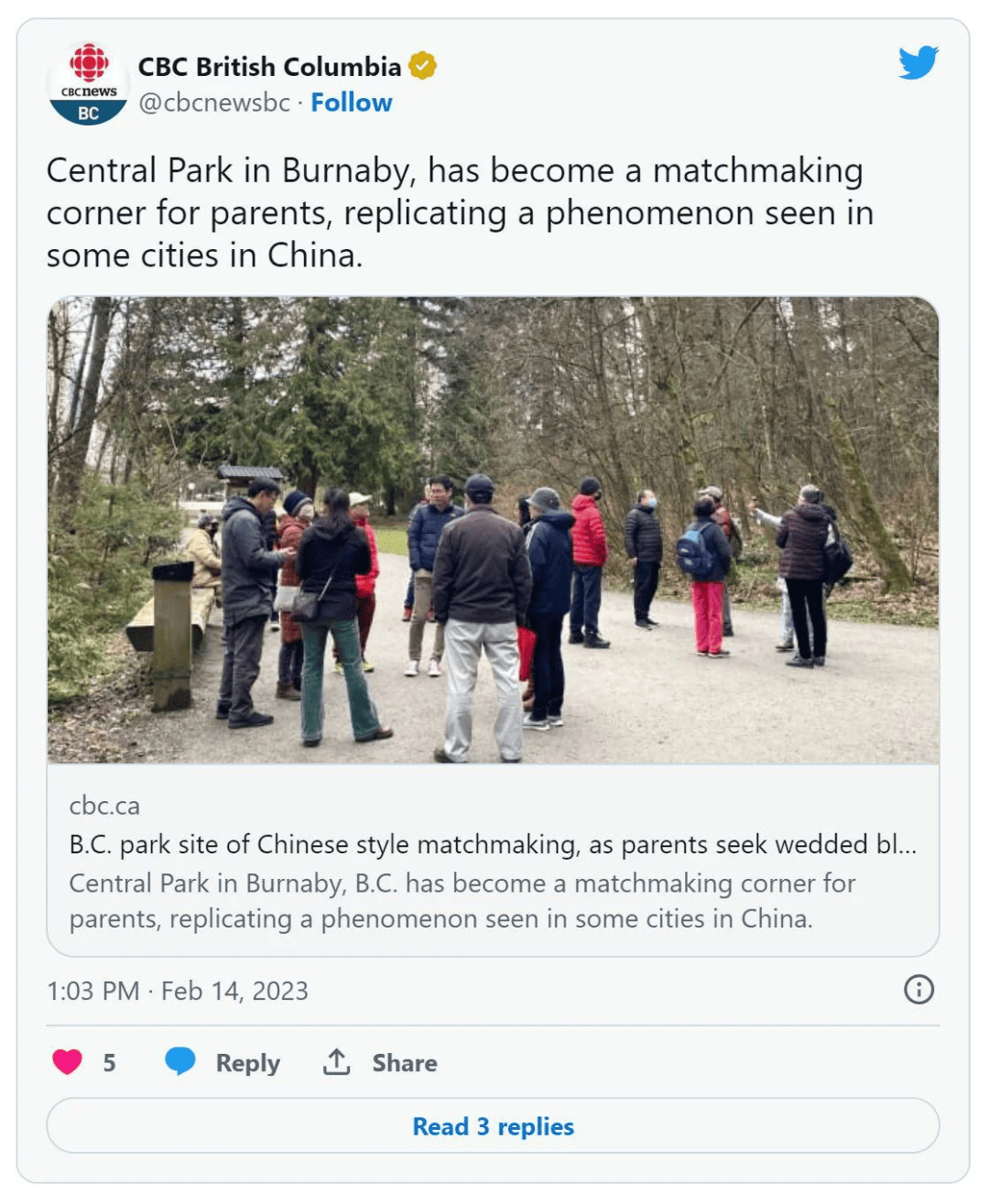Like the tweet with the heart icon

click(68, 1062)
